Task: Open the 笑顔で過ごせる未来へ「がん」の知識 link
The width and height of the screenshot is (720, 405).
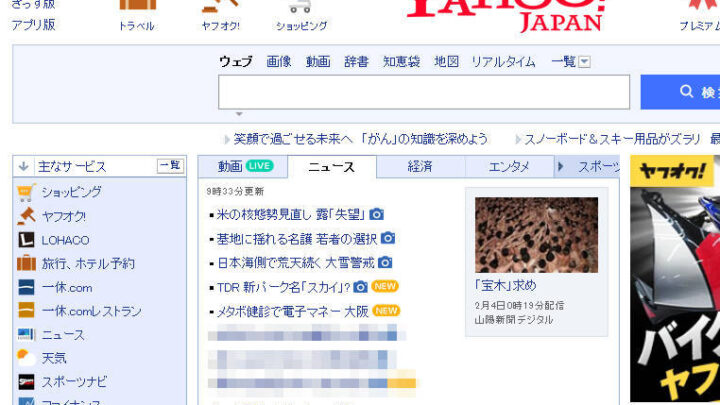Action: pos(361,139)
